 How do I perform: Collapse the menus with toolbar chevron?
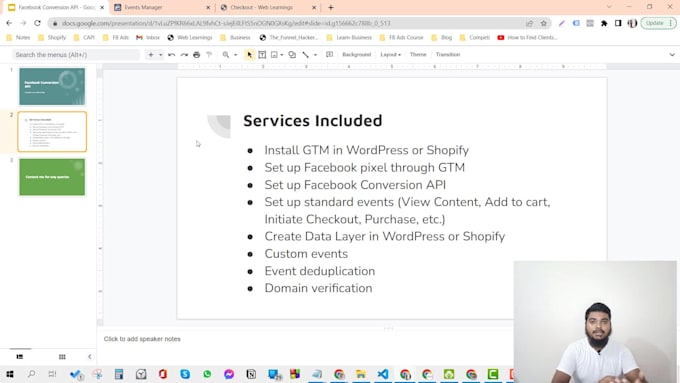(672, 55)
